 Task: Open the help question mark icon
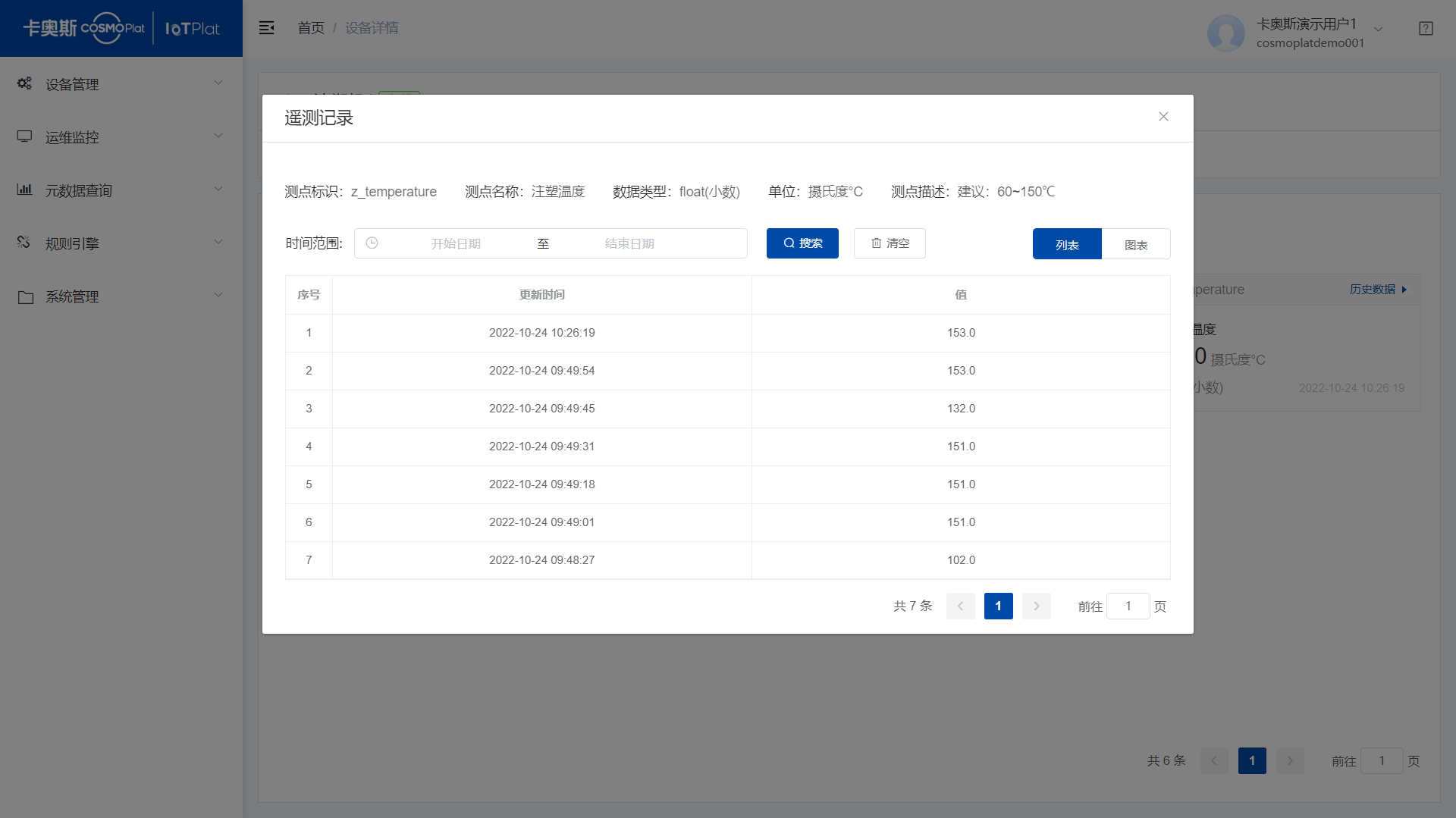[1426, 28]
